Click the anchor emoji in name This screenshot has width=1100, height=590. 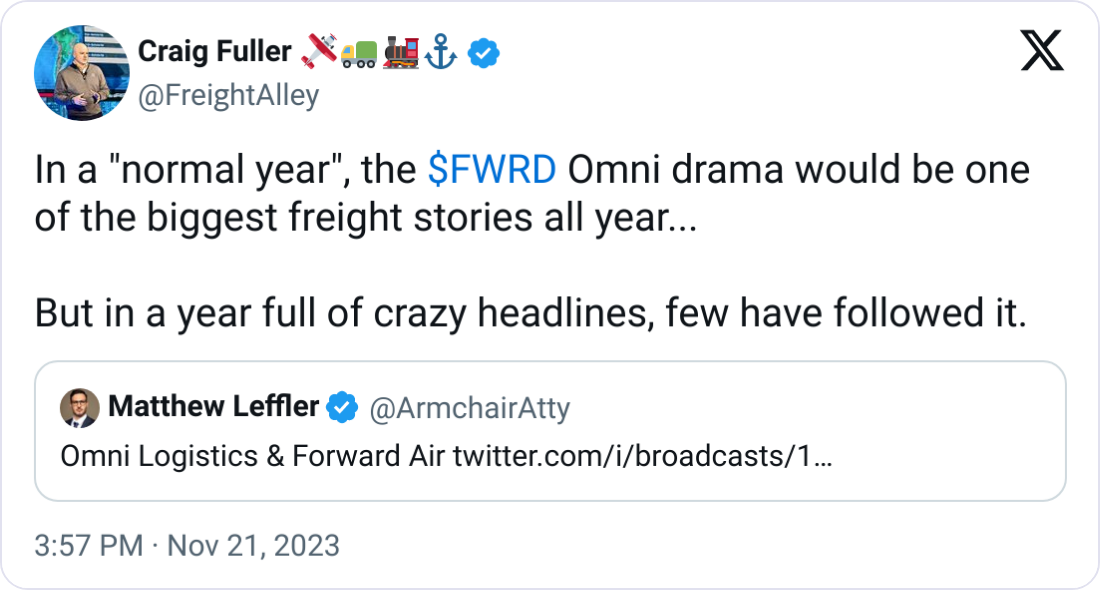[441, 53]
